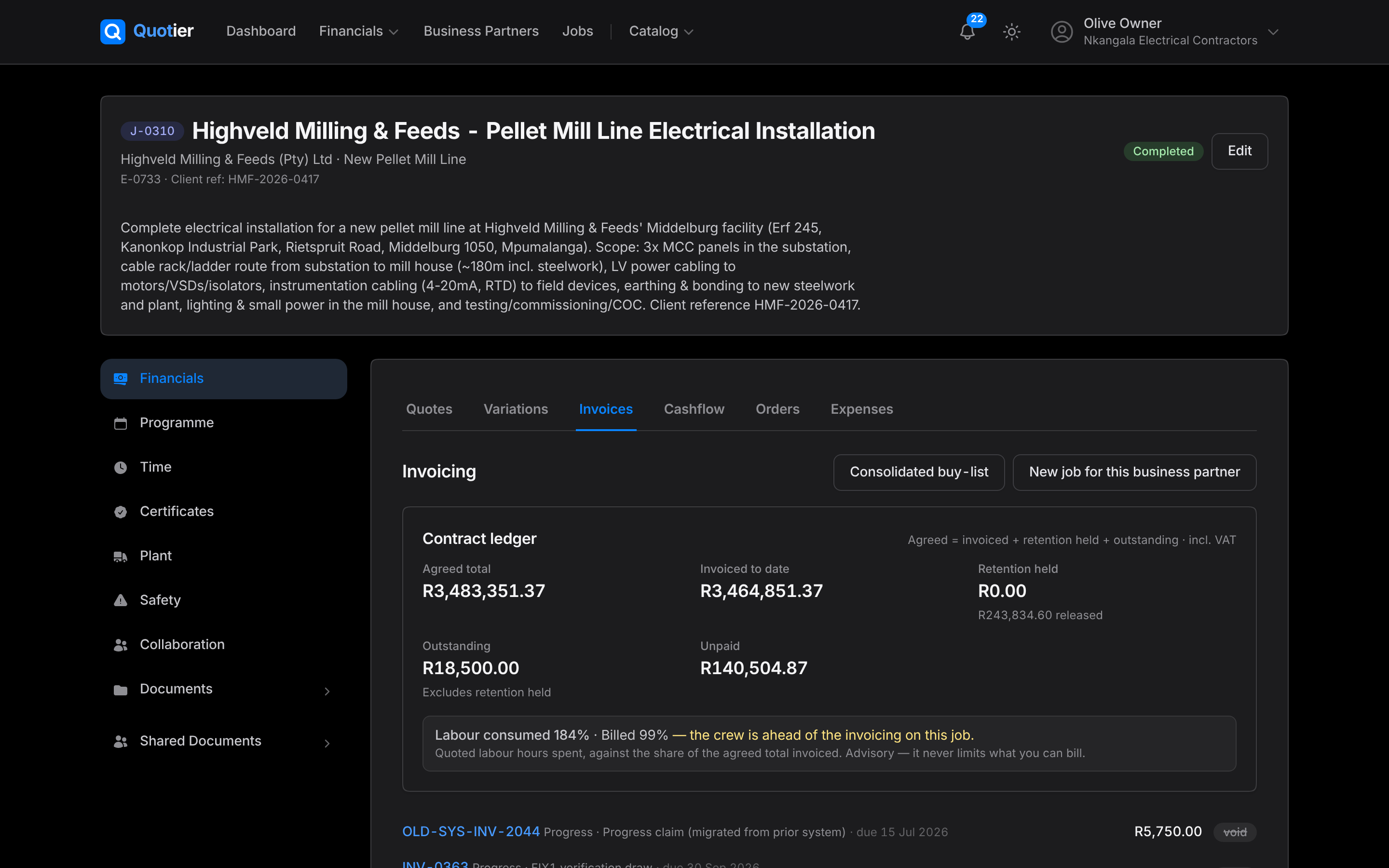The height and width of the screenshot is (868, 1389).
Task: Click Consolidated buy-list button
Action: pos(918,473)
